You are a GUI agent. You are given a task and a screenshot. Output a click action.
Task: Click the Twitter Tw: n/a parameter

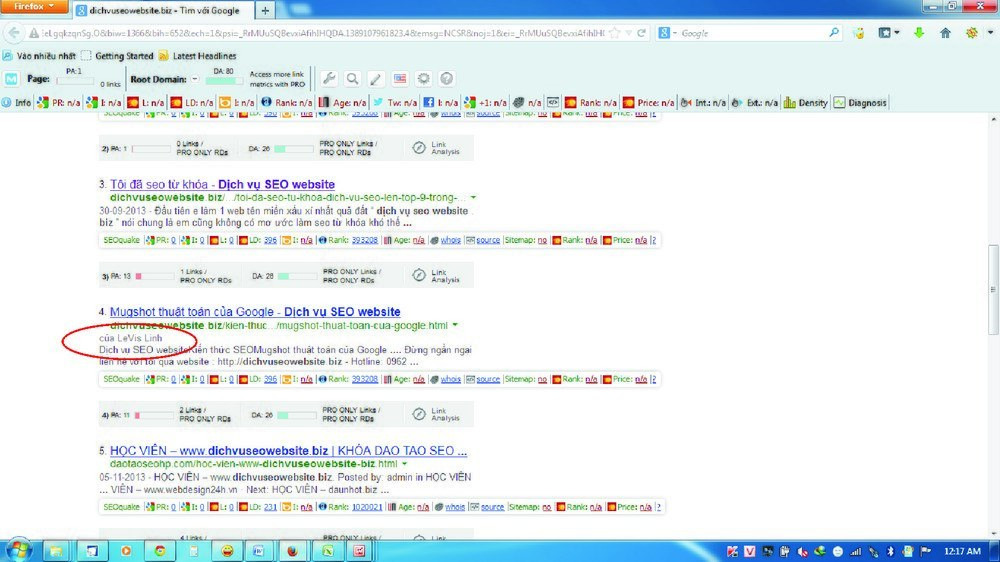(x=395, y=103)
